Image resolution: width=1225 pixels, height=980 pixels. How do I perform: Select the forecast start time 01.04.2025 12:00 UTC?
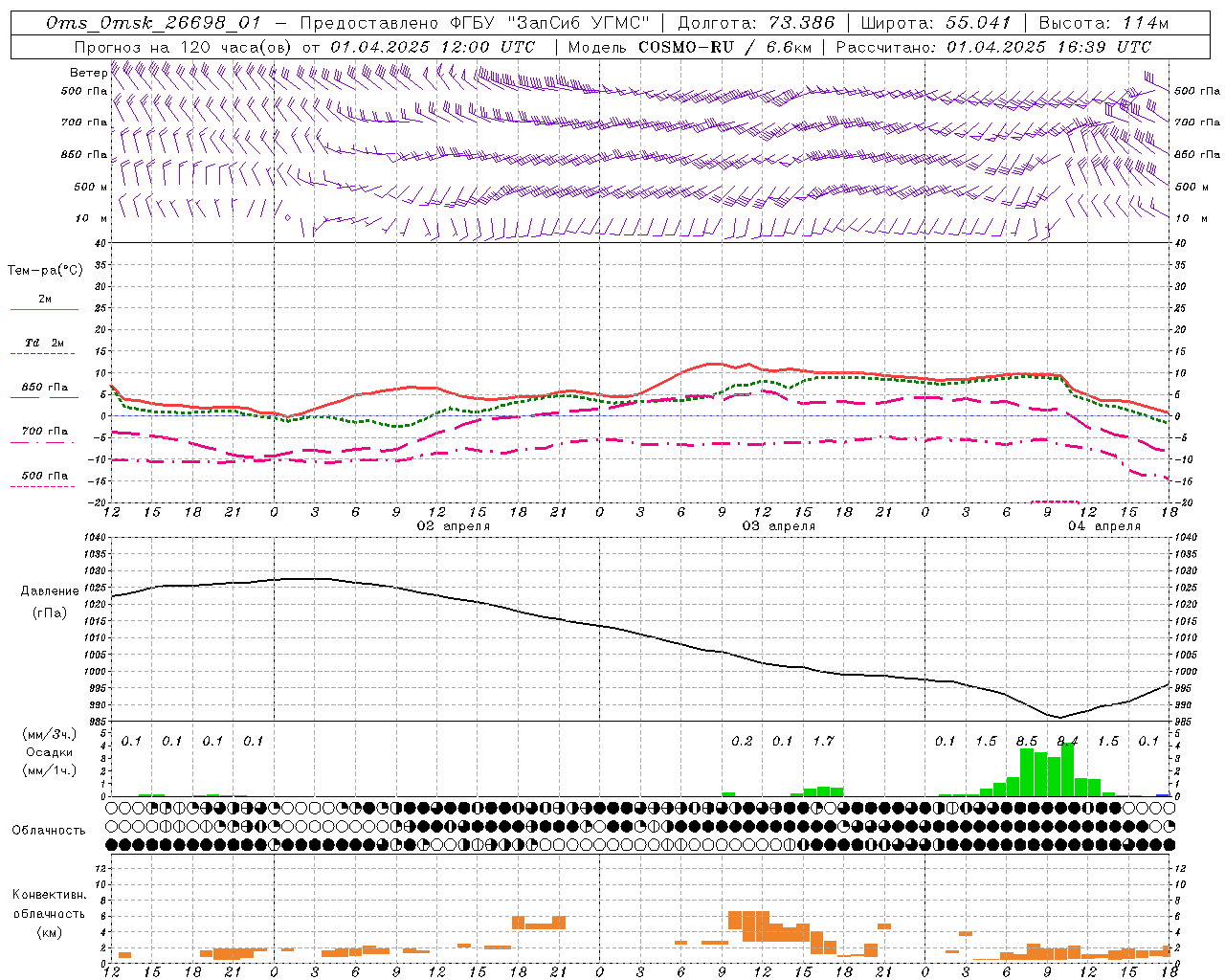[433, 47]
